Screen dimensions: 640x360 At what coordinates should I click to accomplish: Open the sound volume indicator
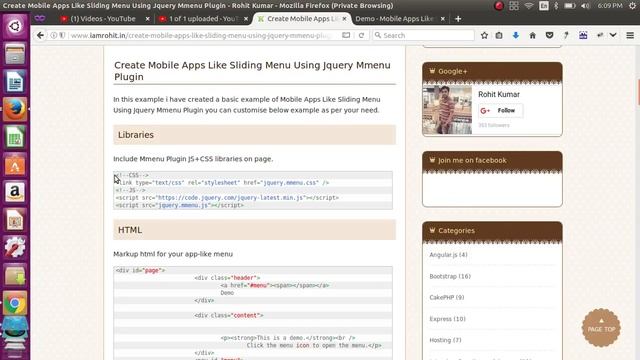coord(585,6)
